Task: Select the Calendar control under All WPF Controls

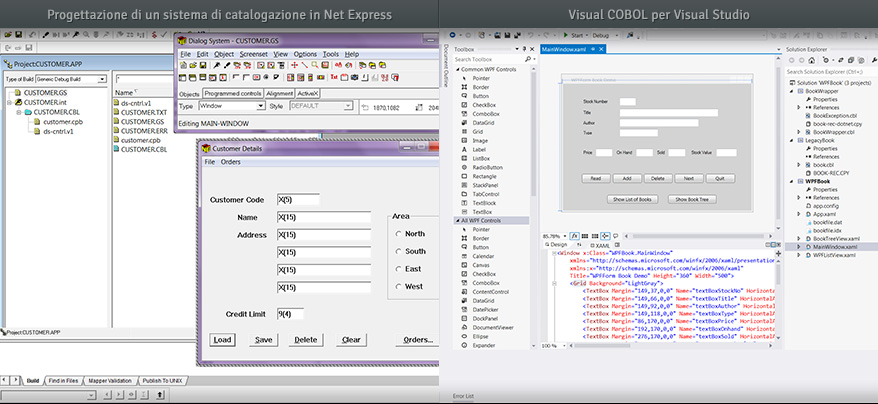Action: point(484,255)
